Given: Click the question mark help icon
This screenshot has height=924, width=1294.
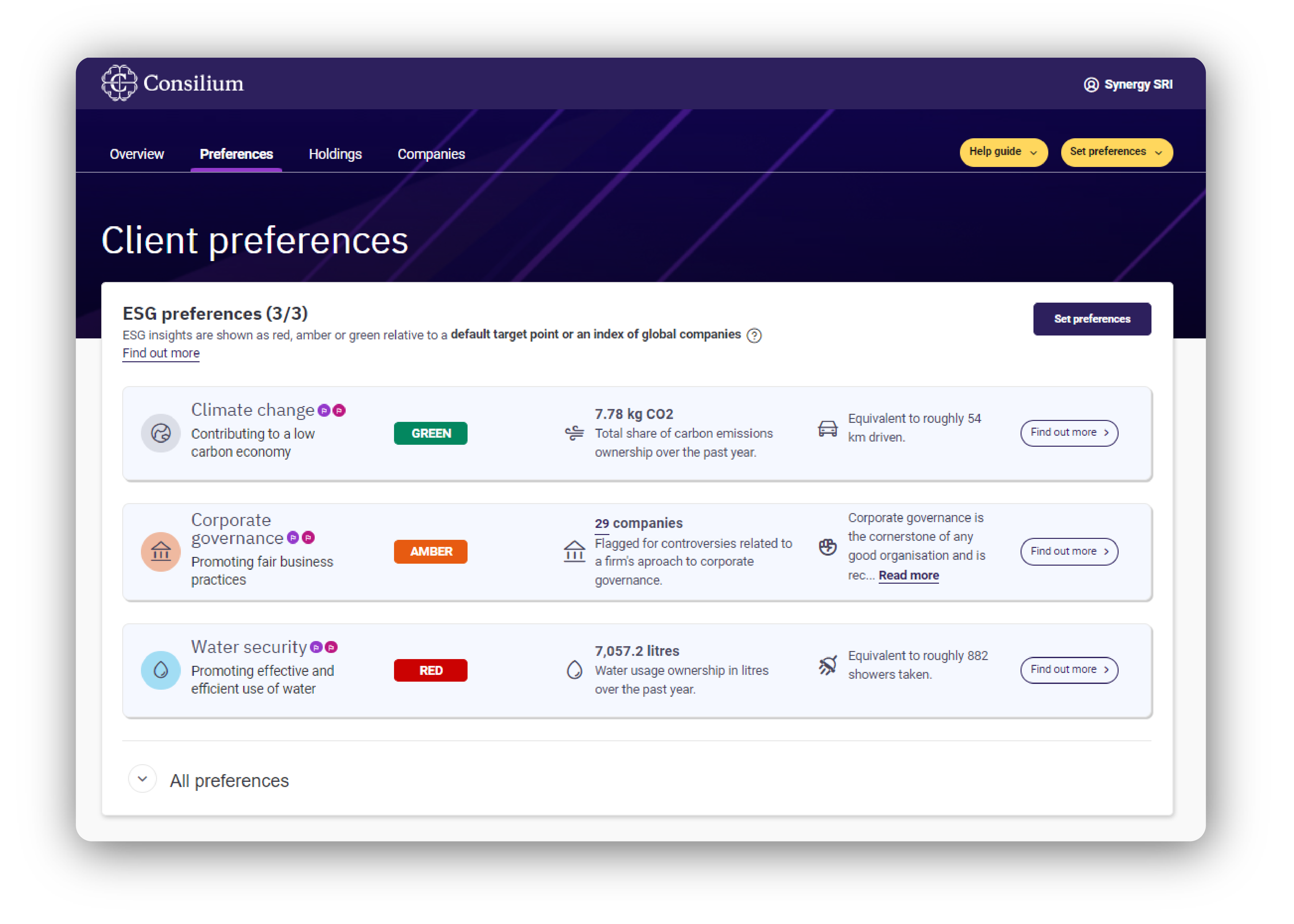Looking at the screenshot, I should (754, 336).
